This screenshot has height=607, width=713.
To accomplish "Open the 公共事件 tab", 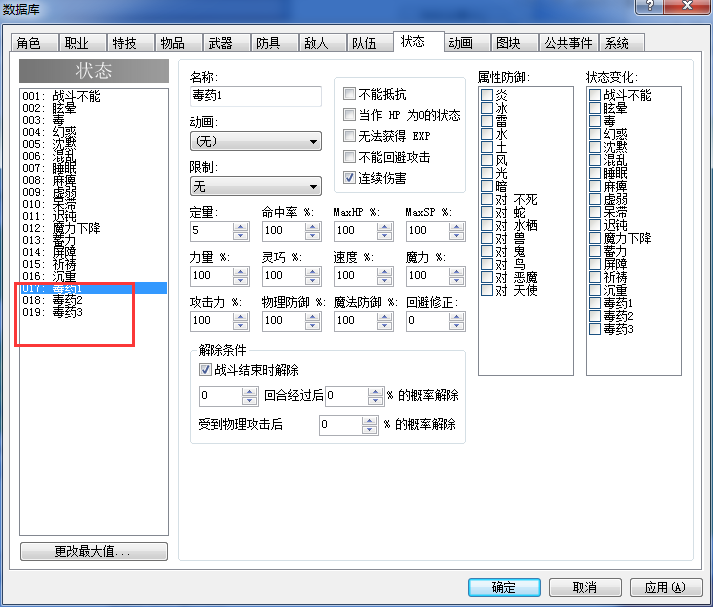I will click(568, 43).
